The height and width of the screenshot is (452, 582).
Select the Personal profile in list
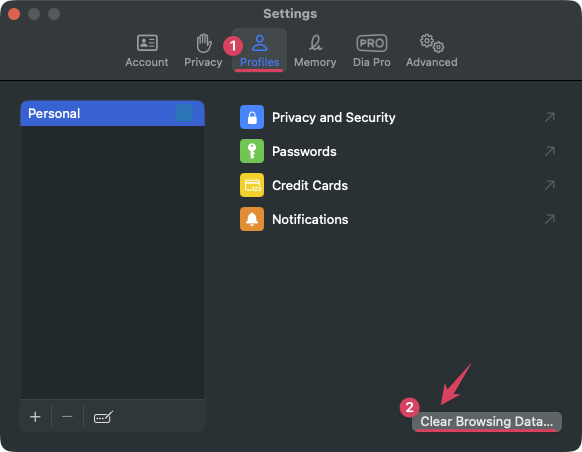click(x=112, y=113)
